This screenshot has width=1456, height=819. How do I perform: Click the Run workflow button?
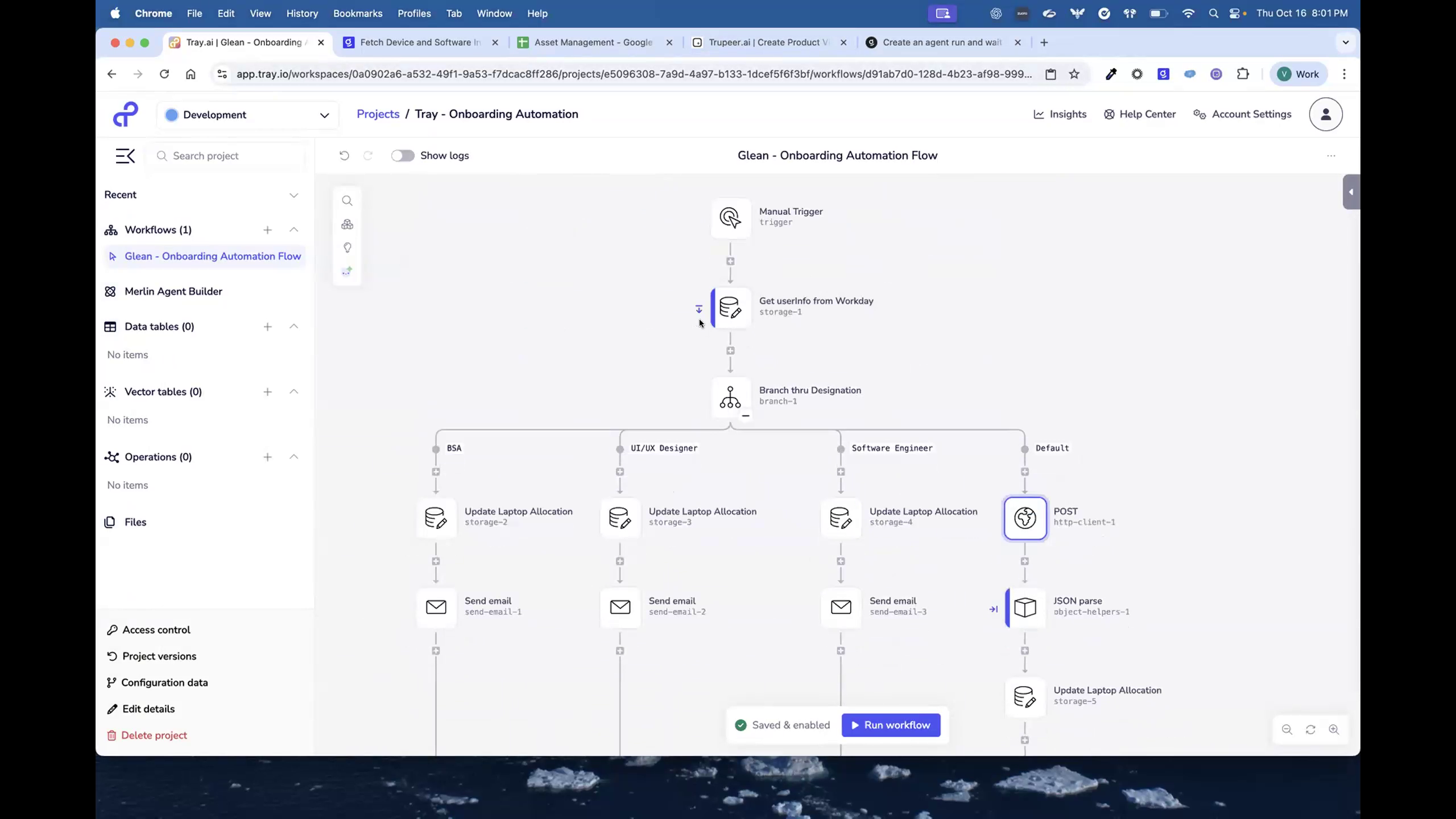(x=890, y=725)
